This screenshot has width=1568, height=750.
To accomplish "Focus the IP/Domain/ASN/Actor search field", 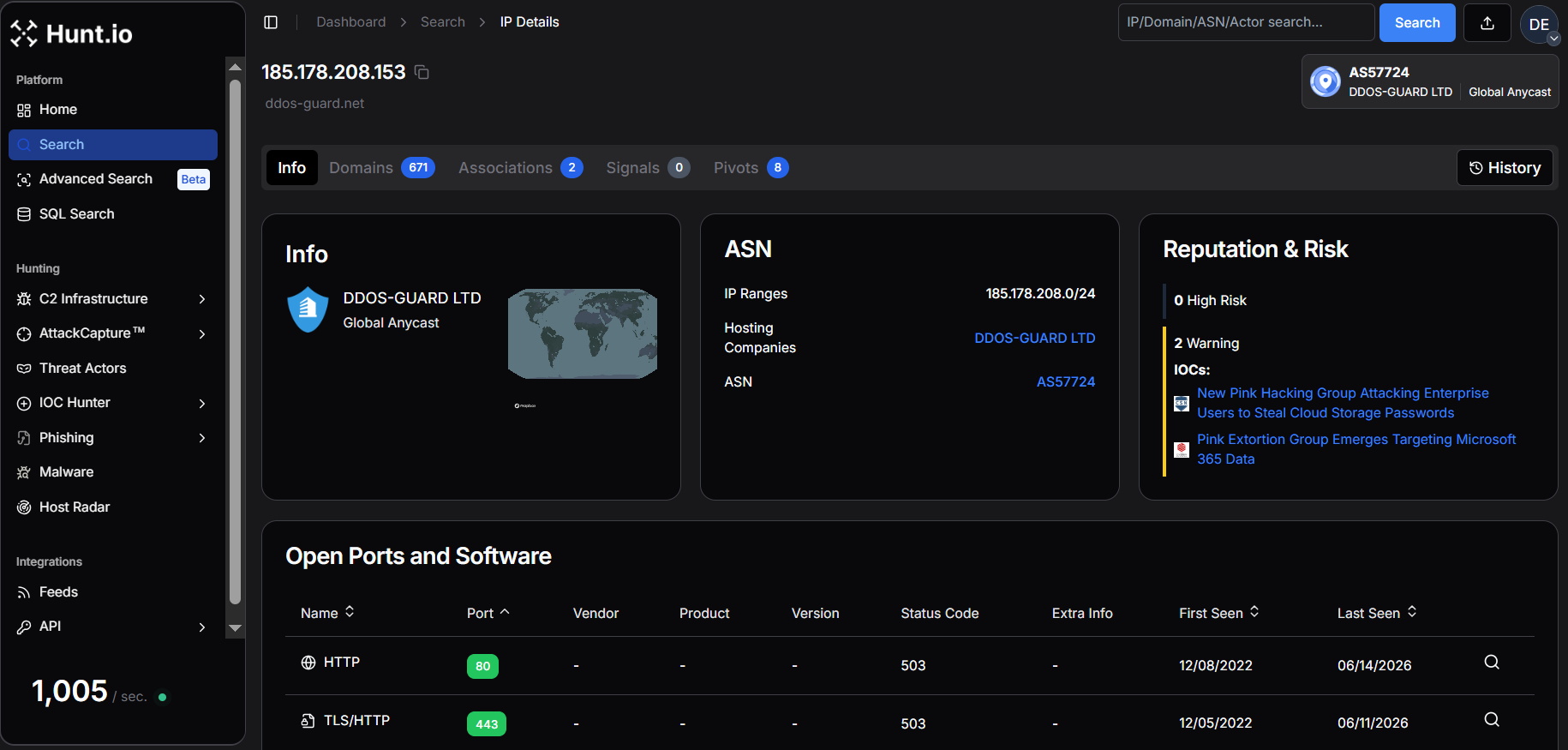I will pos(1246,23).
